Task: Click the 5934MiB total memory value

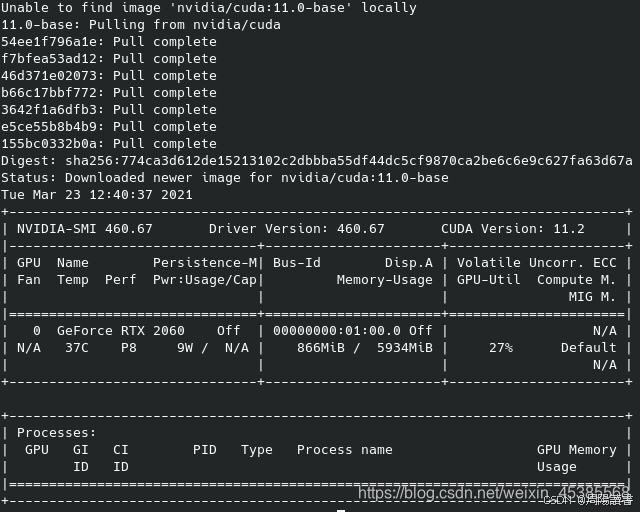Action: point(404,347)
